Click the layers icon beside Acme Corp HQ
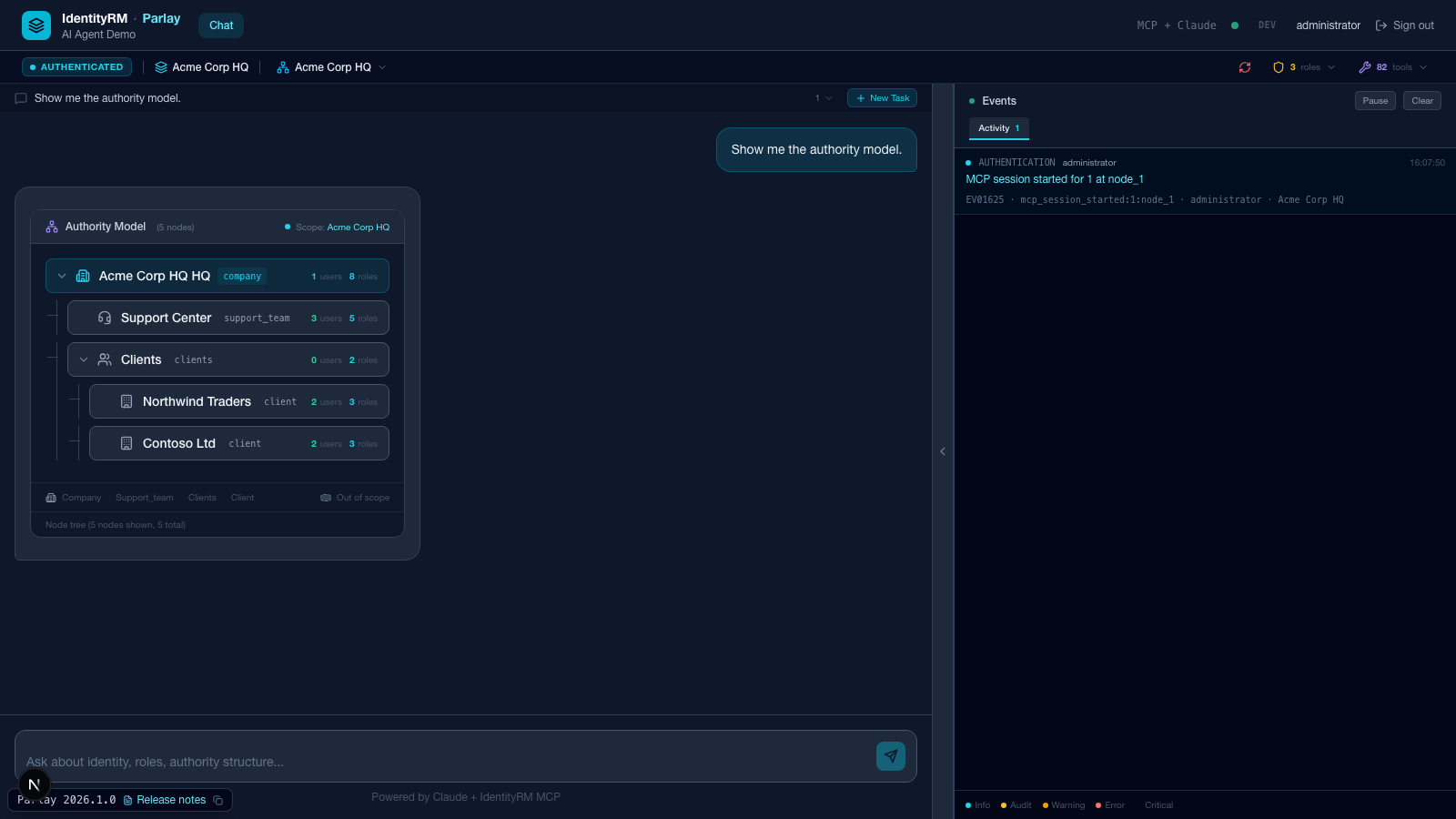The height and width of the screenshot is (819, 1456). click(161, 67)
